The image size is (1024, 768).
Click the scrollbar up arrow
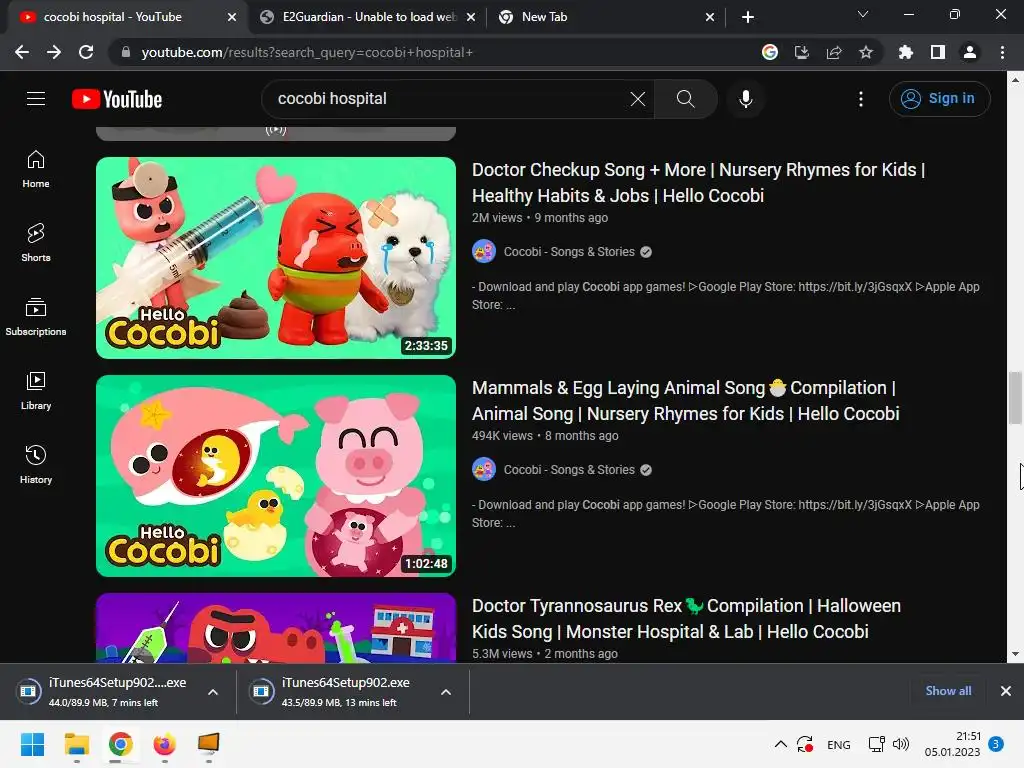1015,80
